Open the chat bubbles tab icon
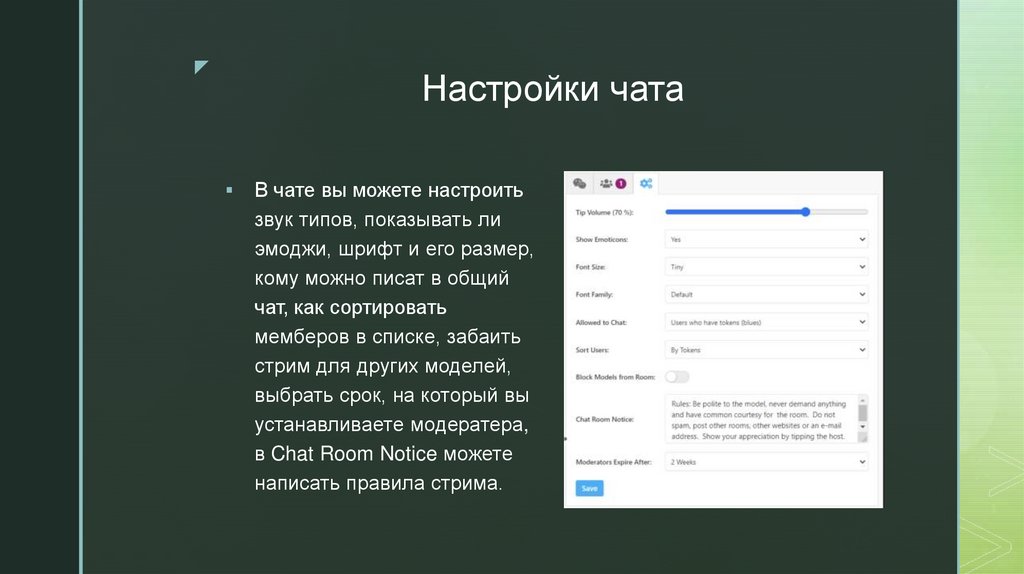The image size is (1024, 574). 579,183
